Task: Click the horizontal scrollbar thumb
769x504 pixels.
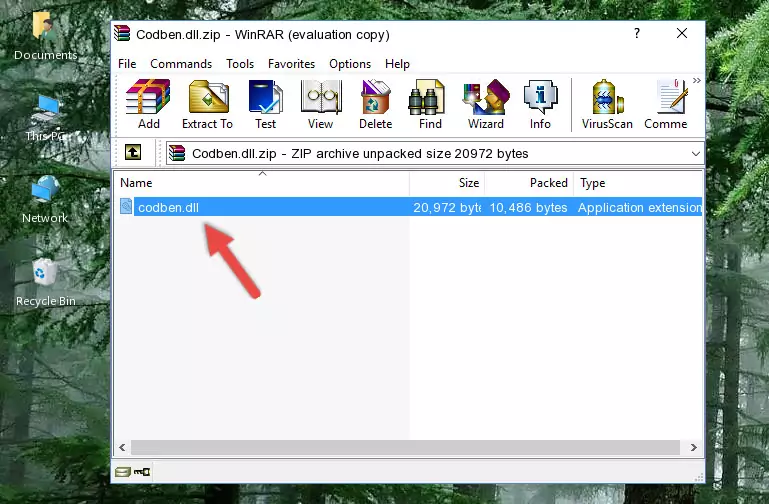Action: pos(405,447)
